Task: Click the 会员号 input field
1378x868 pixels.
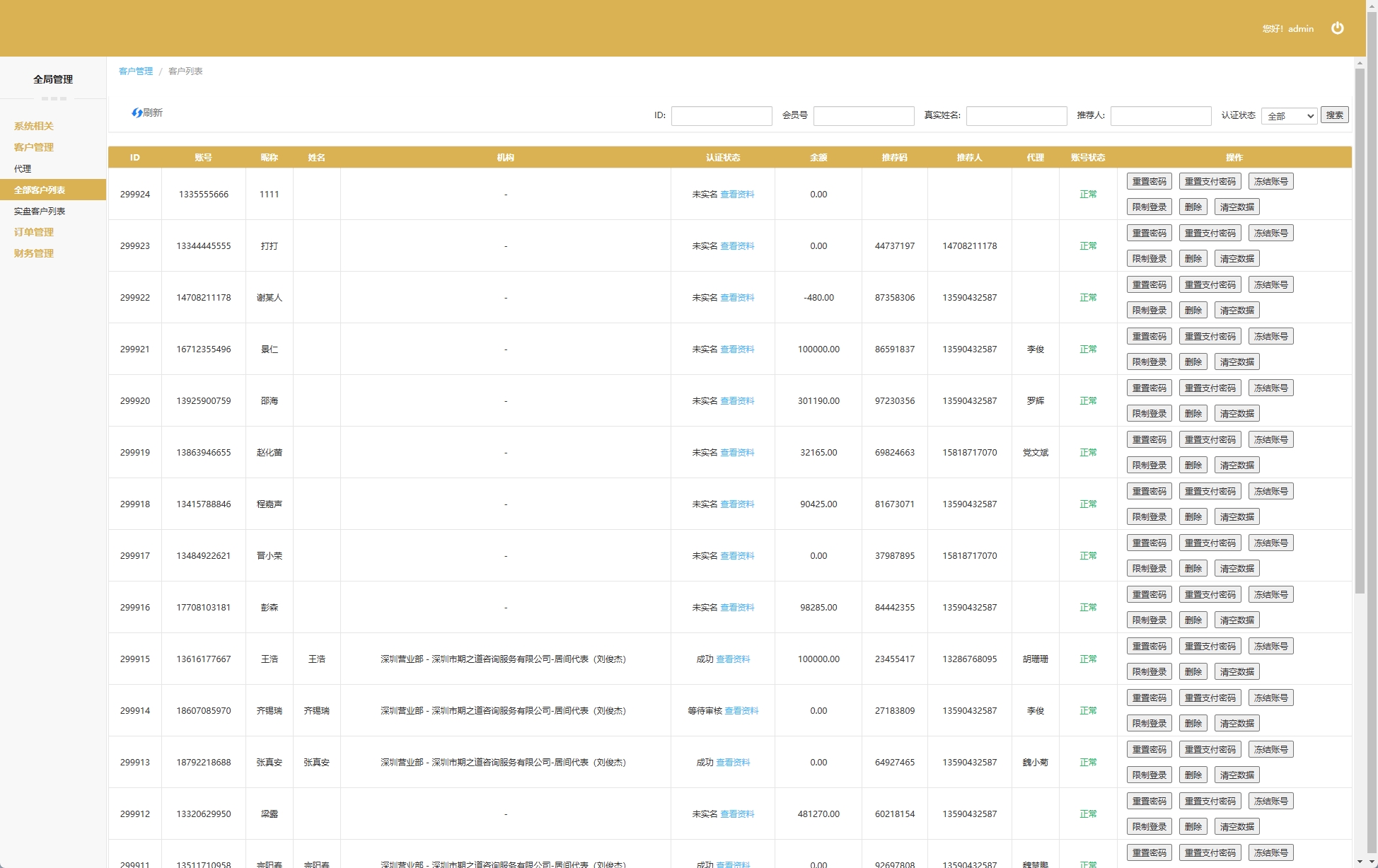Action: click(x=863, y=116)
